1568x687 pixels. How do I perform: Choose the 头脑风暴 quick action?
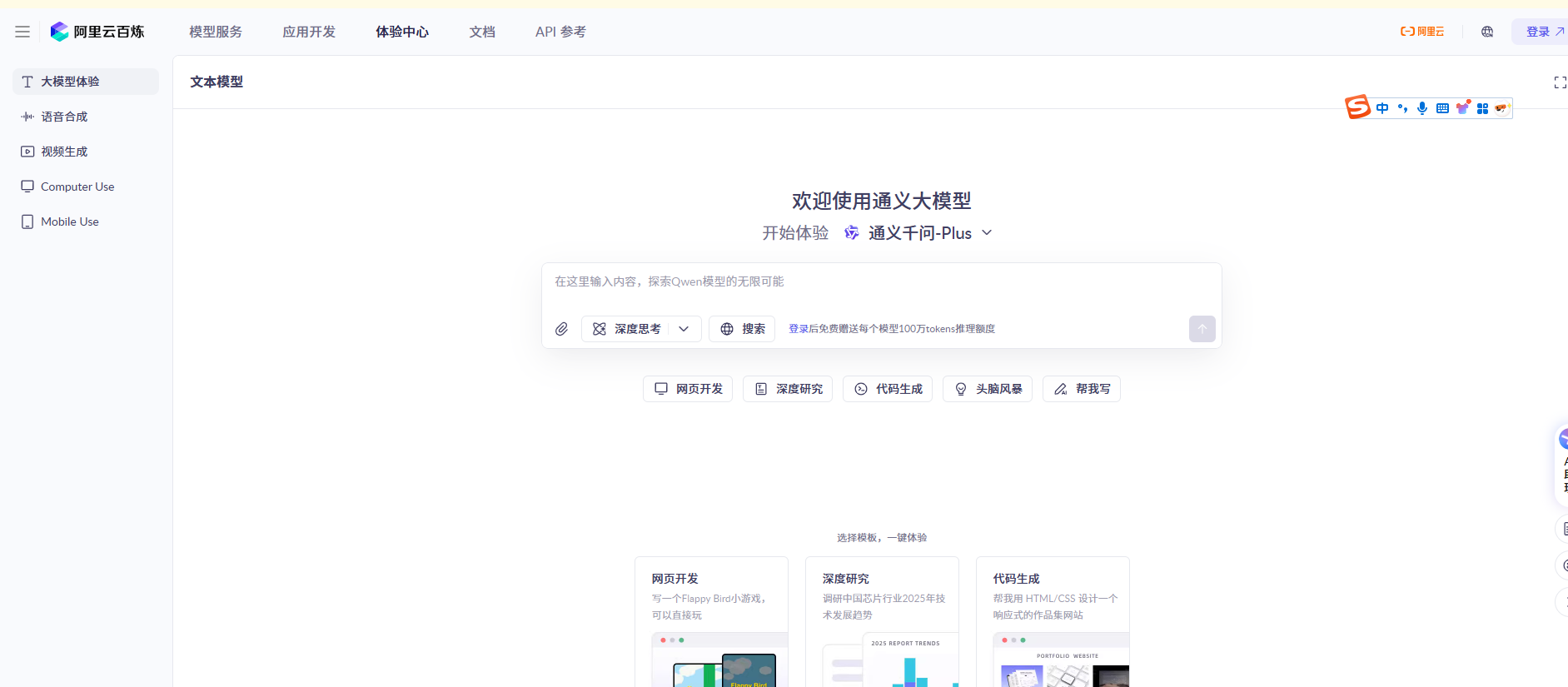pos(988,389)
